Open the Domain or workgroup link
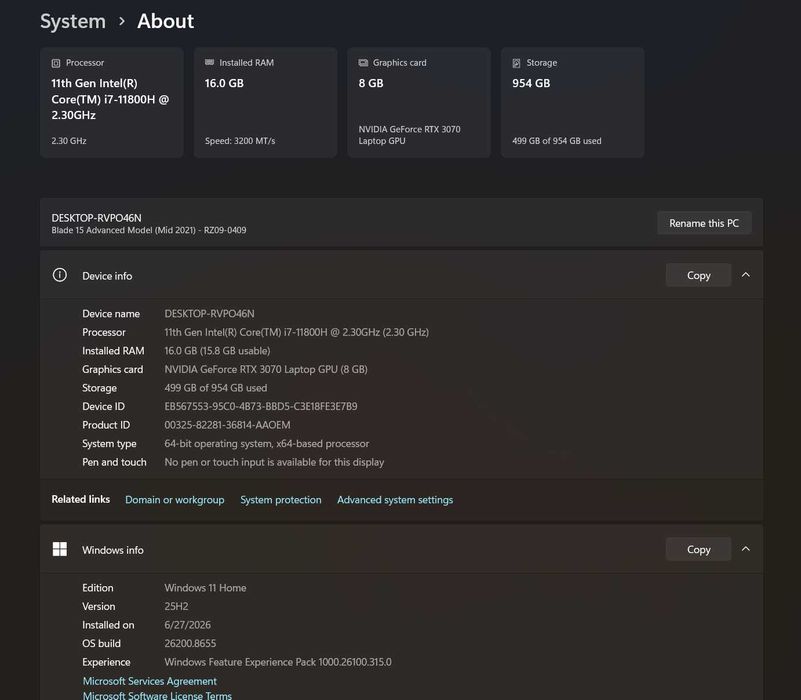Viewport: 801px width, 700px height. pyautogui.click(x=175, y=500)
